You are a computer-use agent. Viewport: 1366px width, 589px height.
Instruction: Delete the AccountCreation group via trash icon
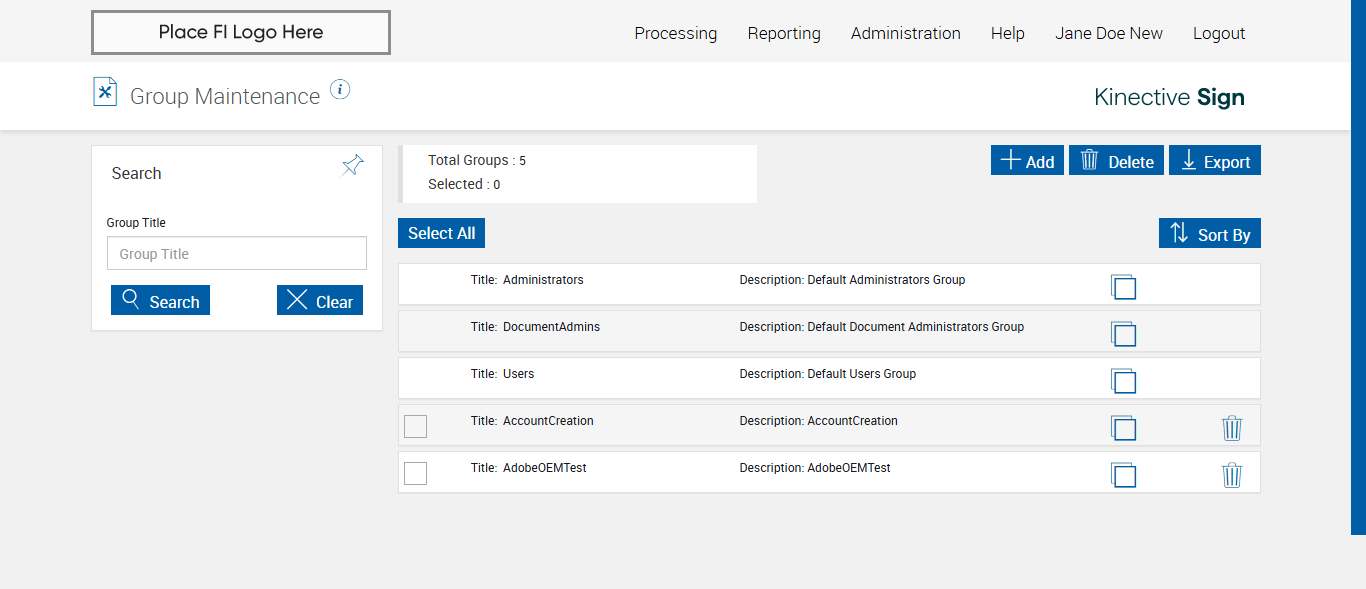tap(1232, 428)
